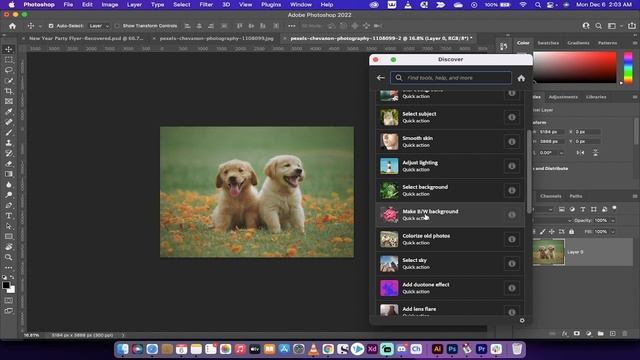Image resolution: width=640 pixels, height=360 pixels.
Task: Run Add duotone effect quick action
Action: 450,288
